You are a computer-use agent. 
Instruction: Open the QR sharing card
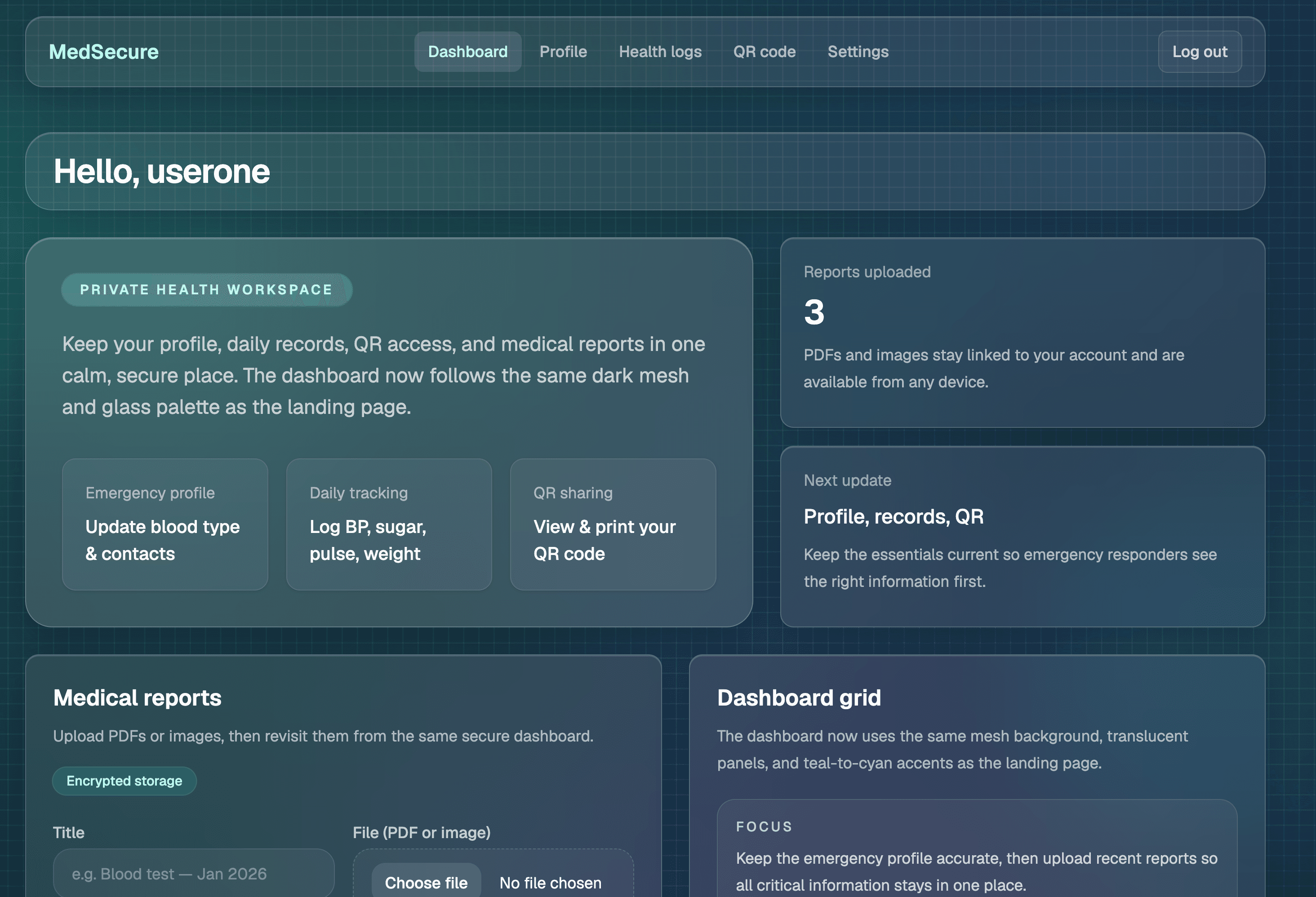click(613, 524)
